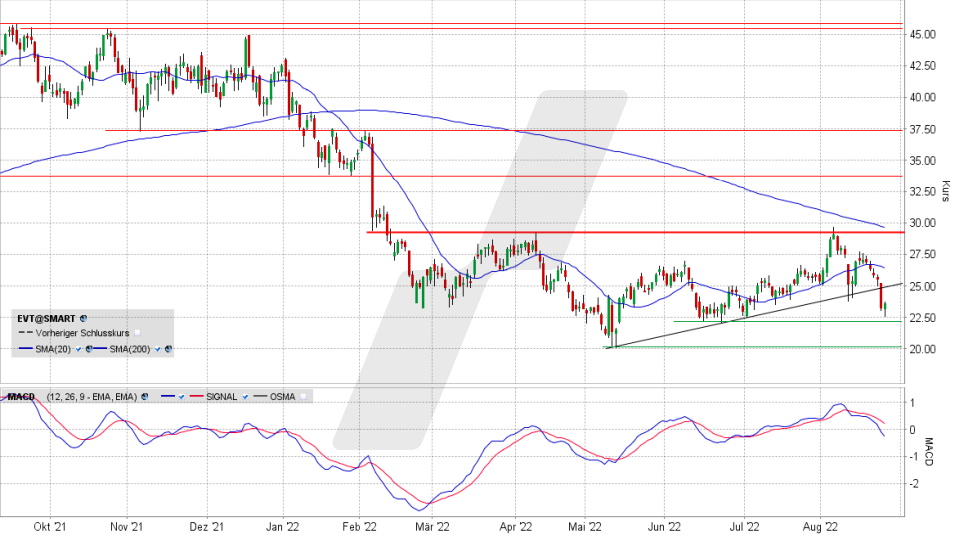
Task: Click the Jan '22 date label
Action: click(x=283, y=527)
